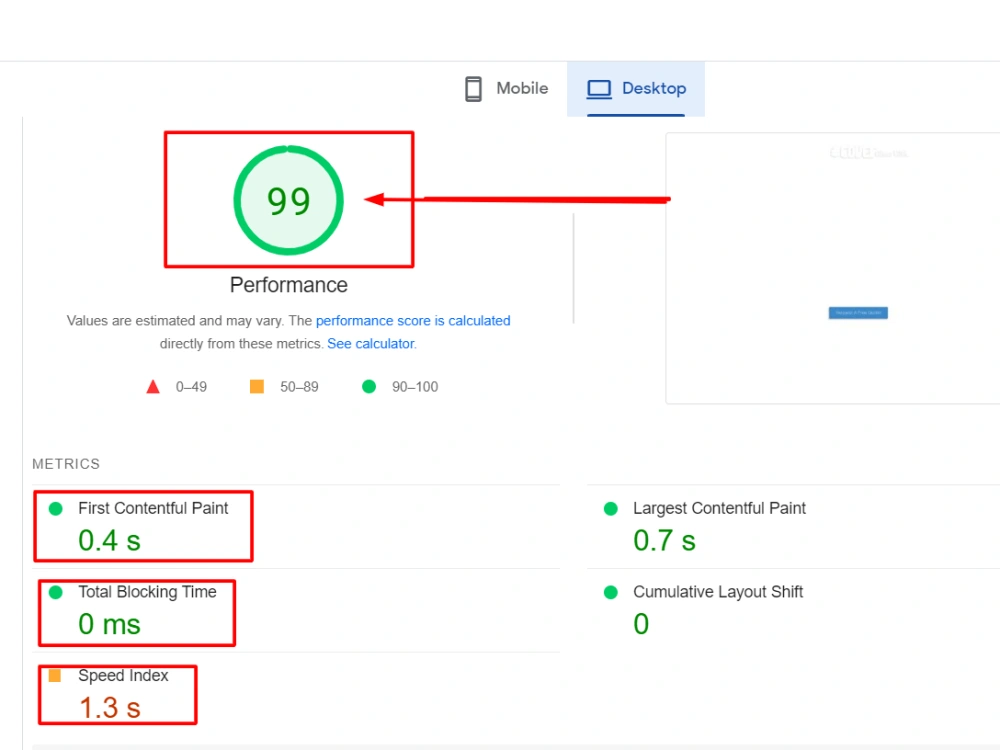Click the mobile phone icon

[473, 89]
